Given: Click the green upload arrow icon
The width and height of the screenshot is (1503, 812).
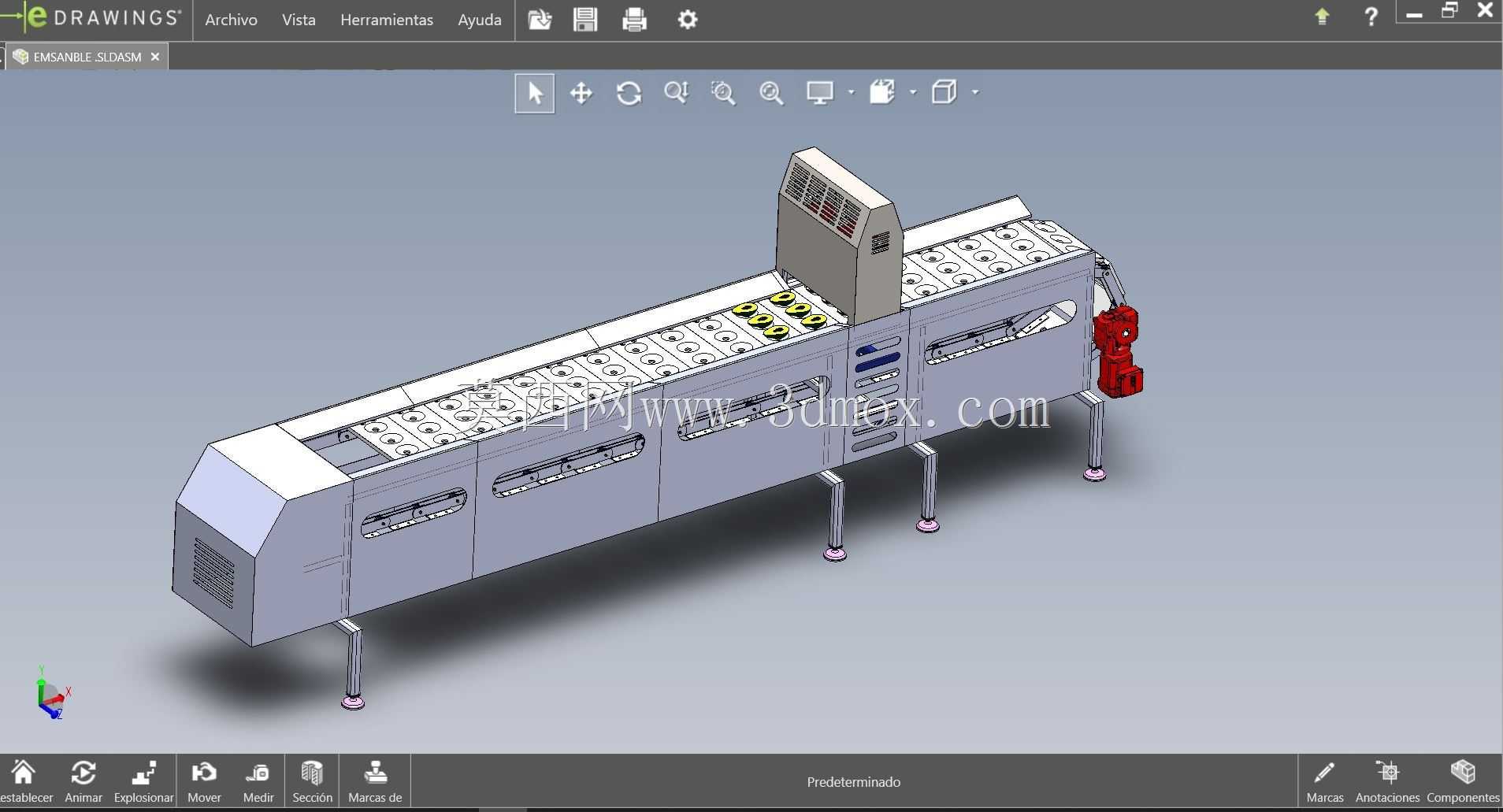Looking at the screenshot, I should 1322,17.
